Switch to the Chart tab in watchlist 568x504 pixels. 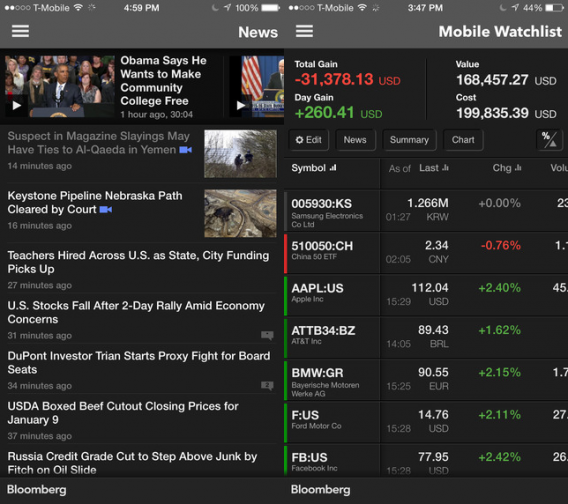pyautogui.click(x=463, y=140)
